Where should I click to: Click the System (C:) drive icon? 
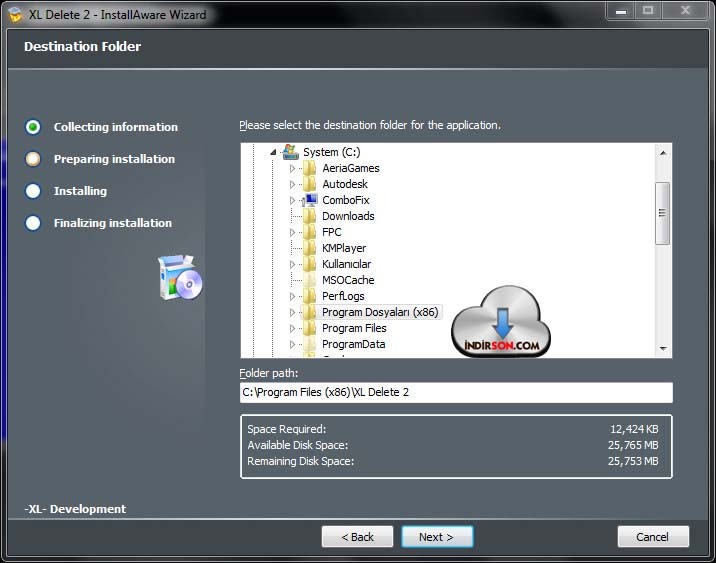[x=290, y=152]
